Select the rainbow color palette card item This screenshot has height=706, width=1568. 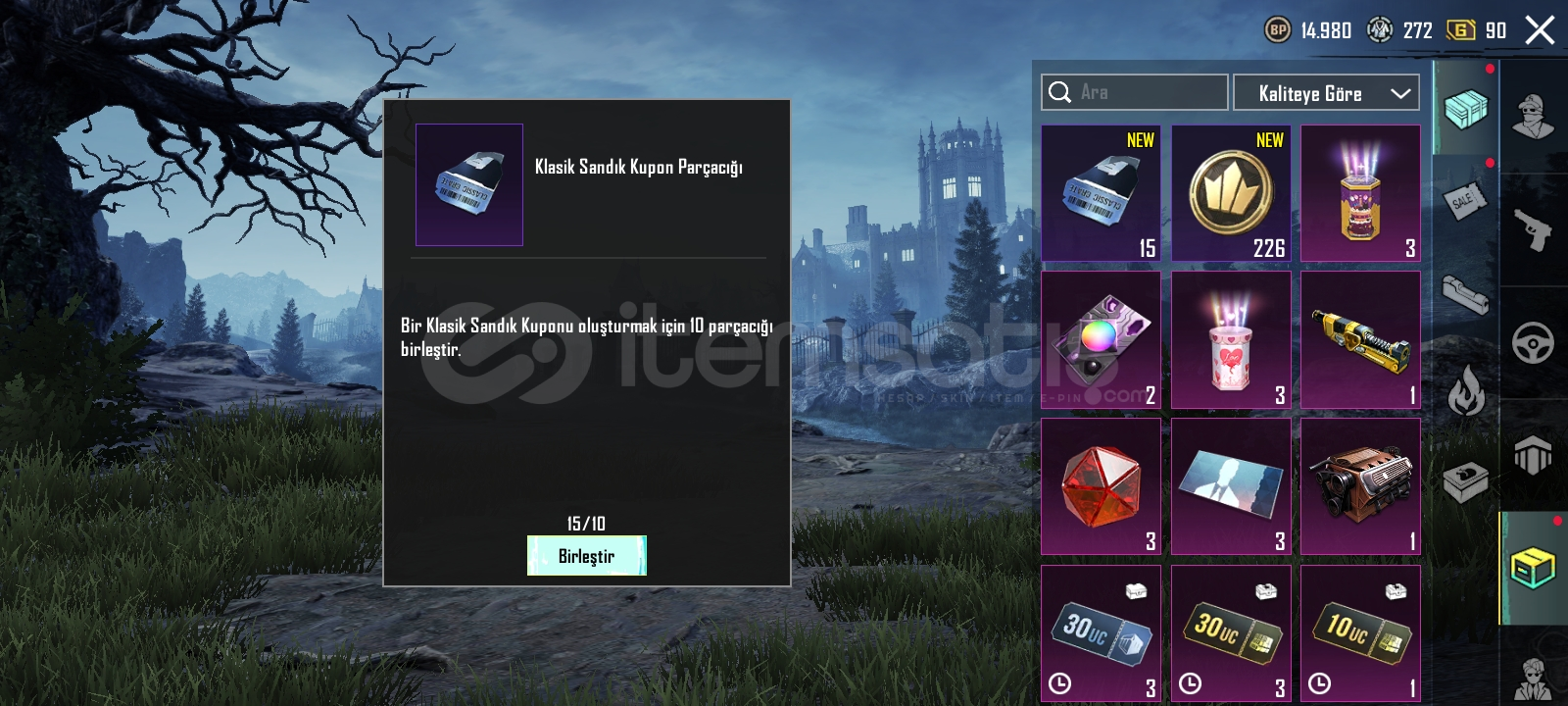click(1101, 340)
